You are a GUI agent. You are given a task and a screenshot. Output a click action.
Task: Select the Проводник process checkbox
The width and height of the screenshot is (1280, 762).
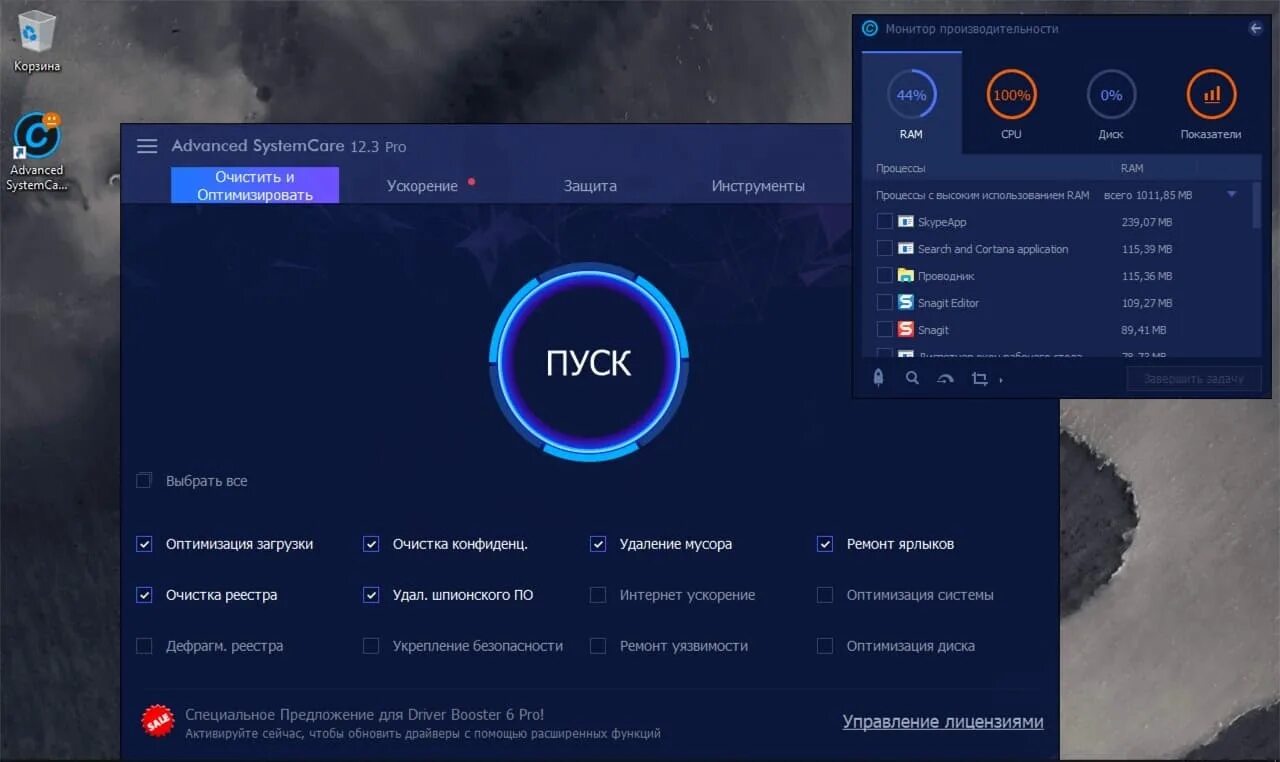coord(884,275)
